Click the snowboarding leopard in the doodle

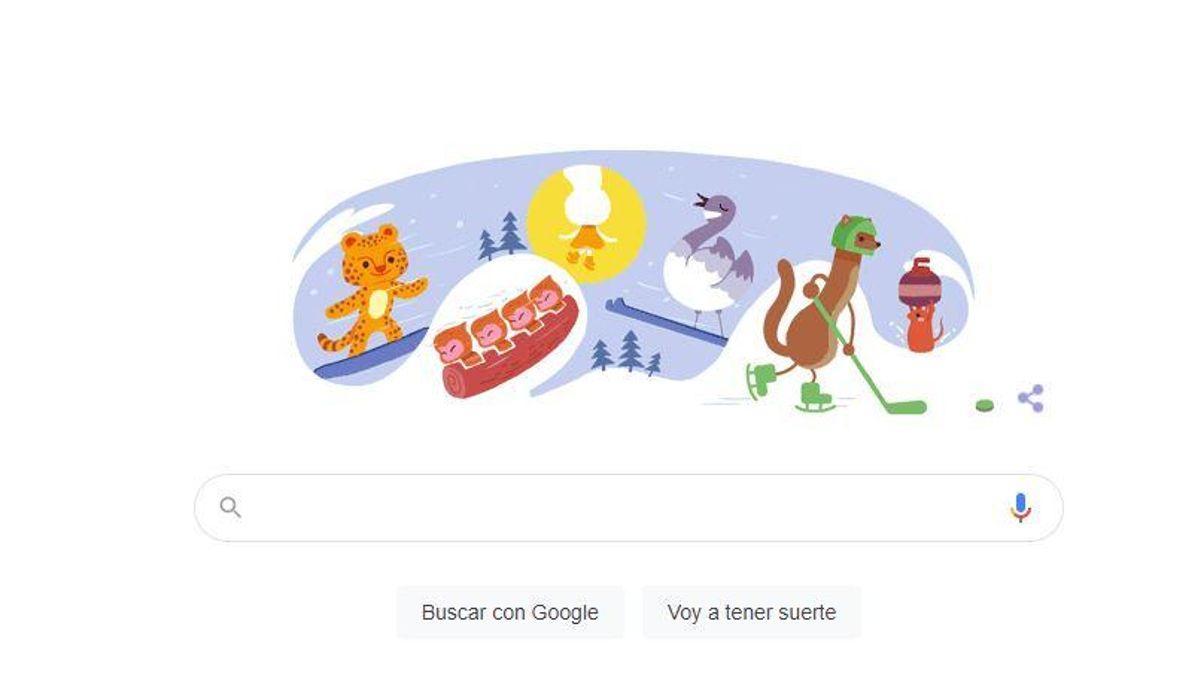tap(371, 290)
